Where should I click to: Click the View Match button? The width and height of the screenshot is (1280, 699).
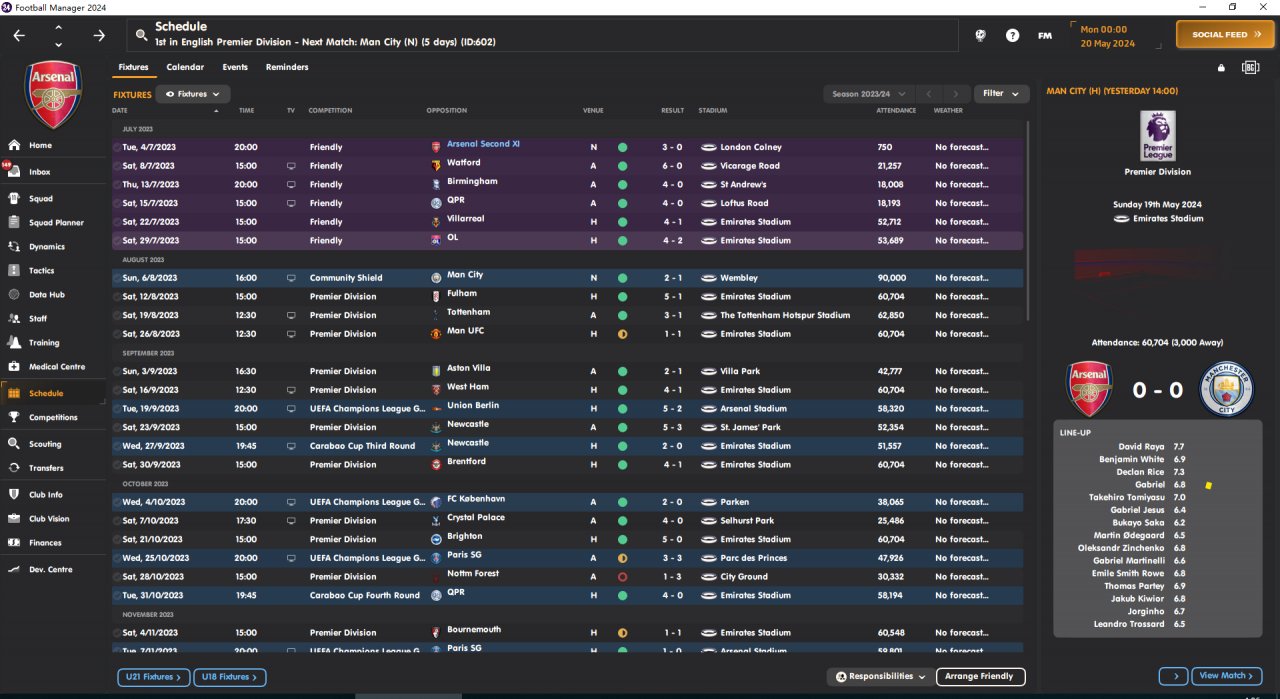[x=1226, y=676]
